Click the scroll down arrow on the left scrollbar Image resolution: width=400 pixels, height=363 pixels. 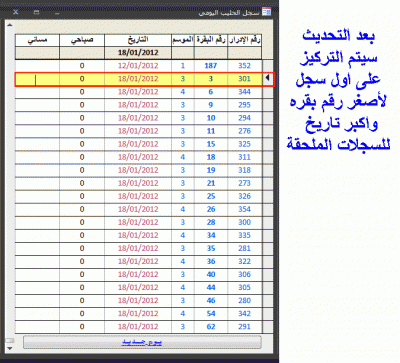click(x=10, y=348)
